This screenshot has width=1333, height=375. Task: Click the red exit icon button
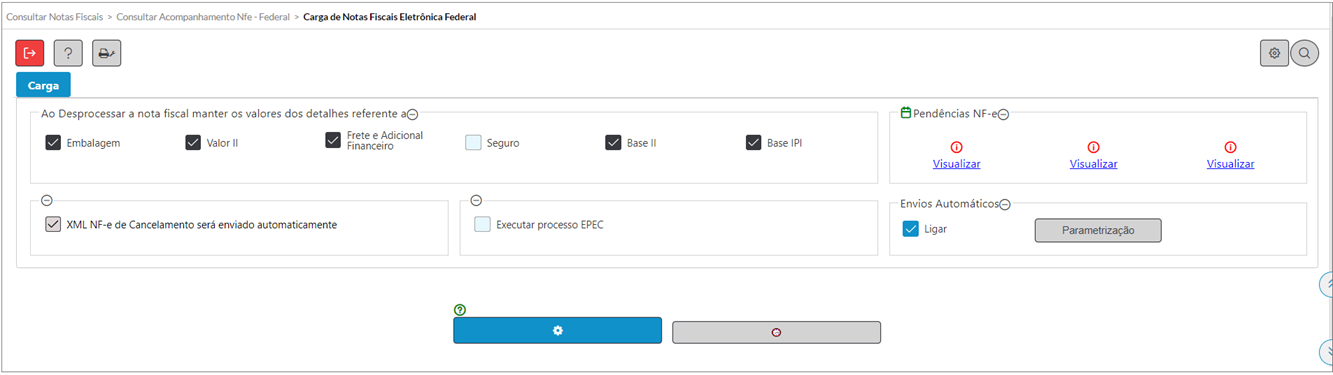coord(30,53)
